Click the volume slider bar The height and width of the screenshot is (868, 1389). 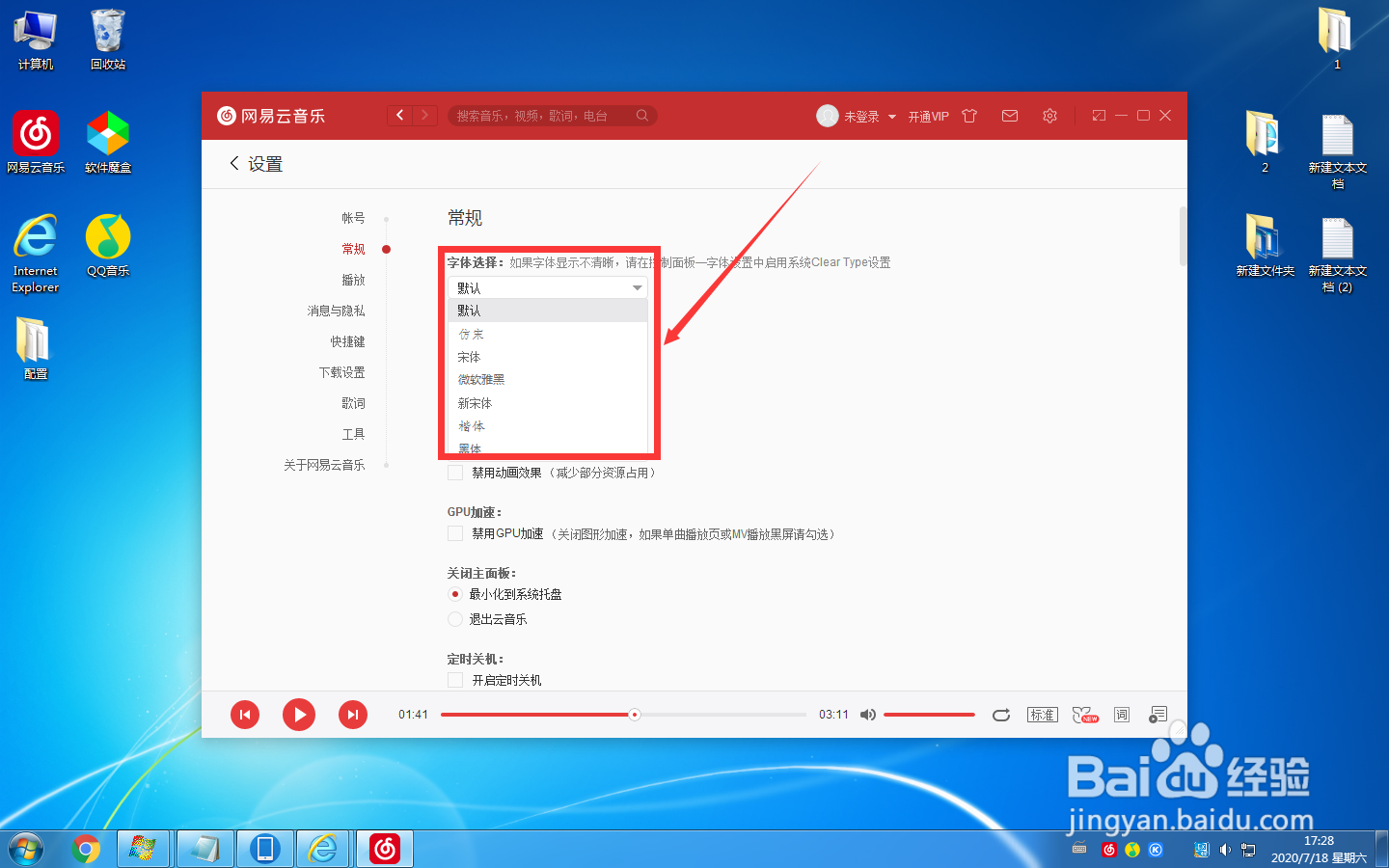(x=929, y=715)
